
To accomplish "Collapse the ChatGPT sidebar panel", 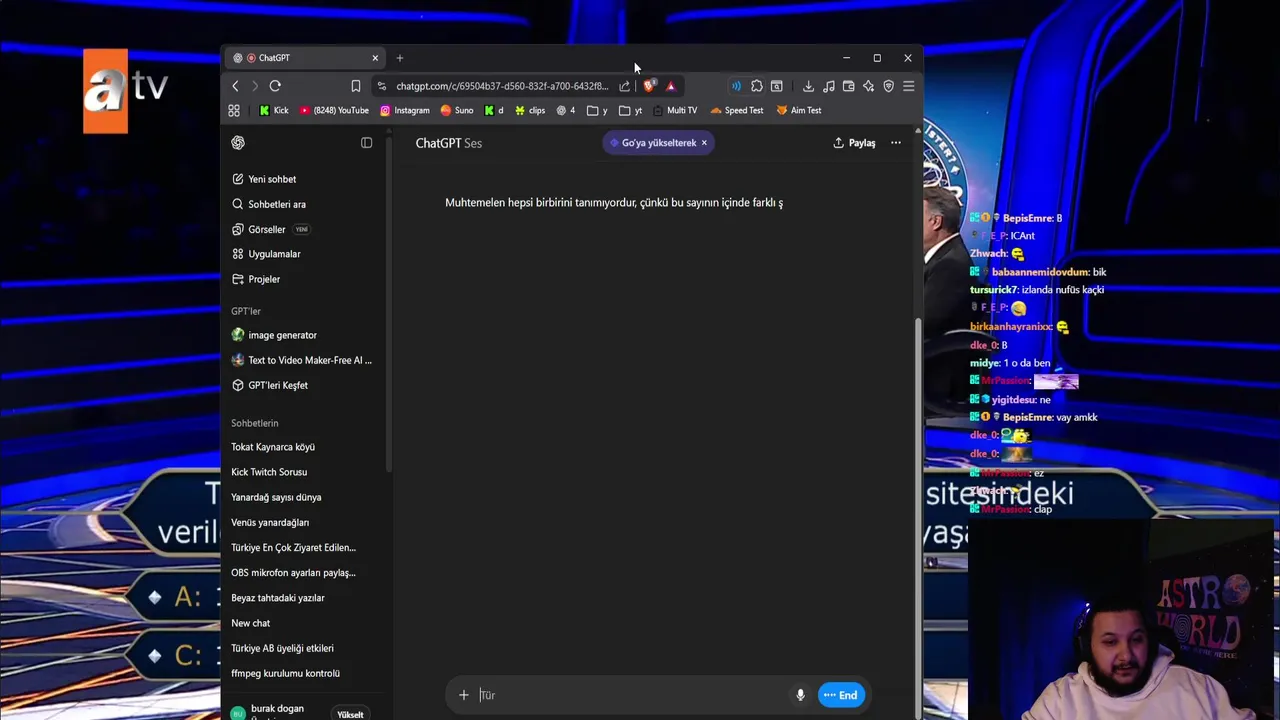I will pyautogui.click(x=366, y=143).
